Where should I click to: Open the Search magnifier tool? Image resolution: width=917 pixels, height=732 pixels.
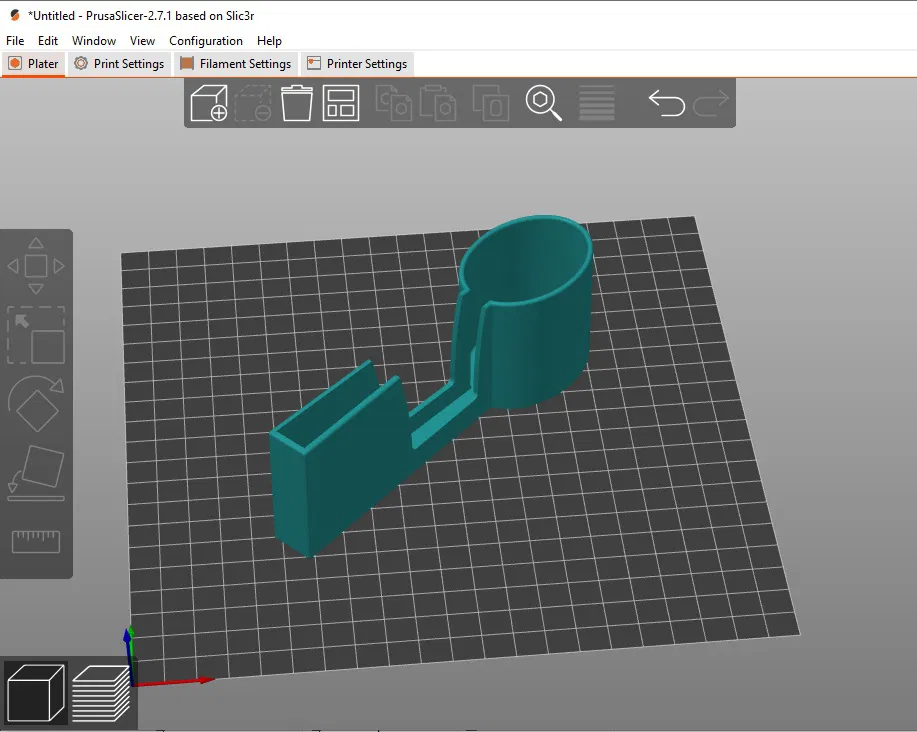(x=543, y=103)
